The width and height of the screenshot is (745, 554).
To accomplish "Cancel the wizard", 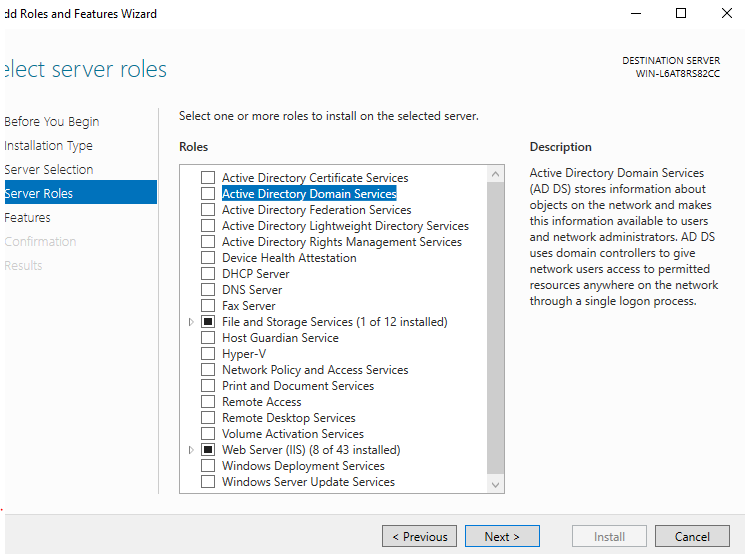I will (x=692, y=536).
